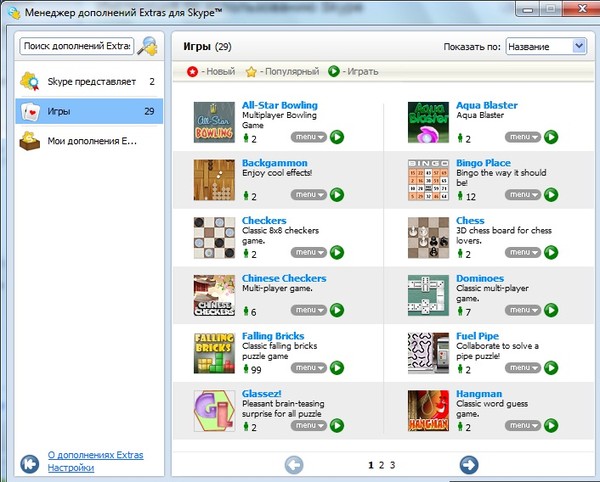Open the Настройки link
The width and height of the screenshot is (600, 482).
[71, 468]
